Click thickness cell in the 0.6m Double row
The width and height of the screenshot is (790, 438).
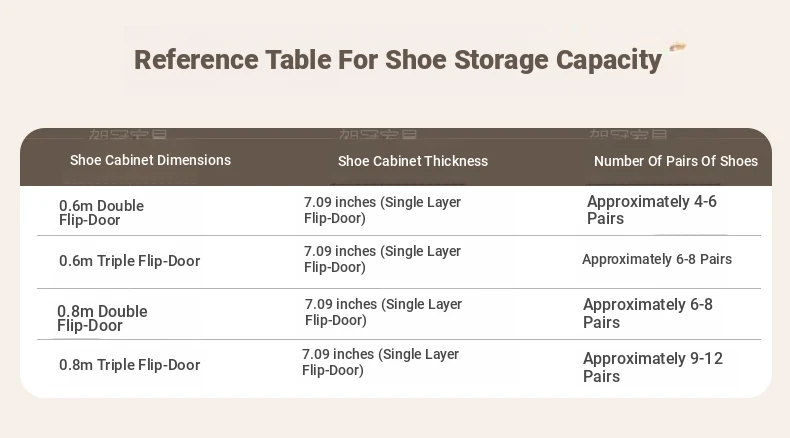[382, 210]
